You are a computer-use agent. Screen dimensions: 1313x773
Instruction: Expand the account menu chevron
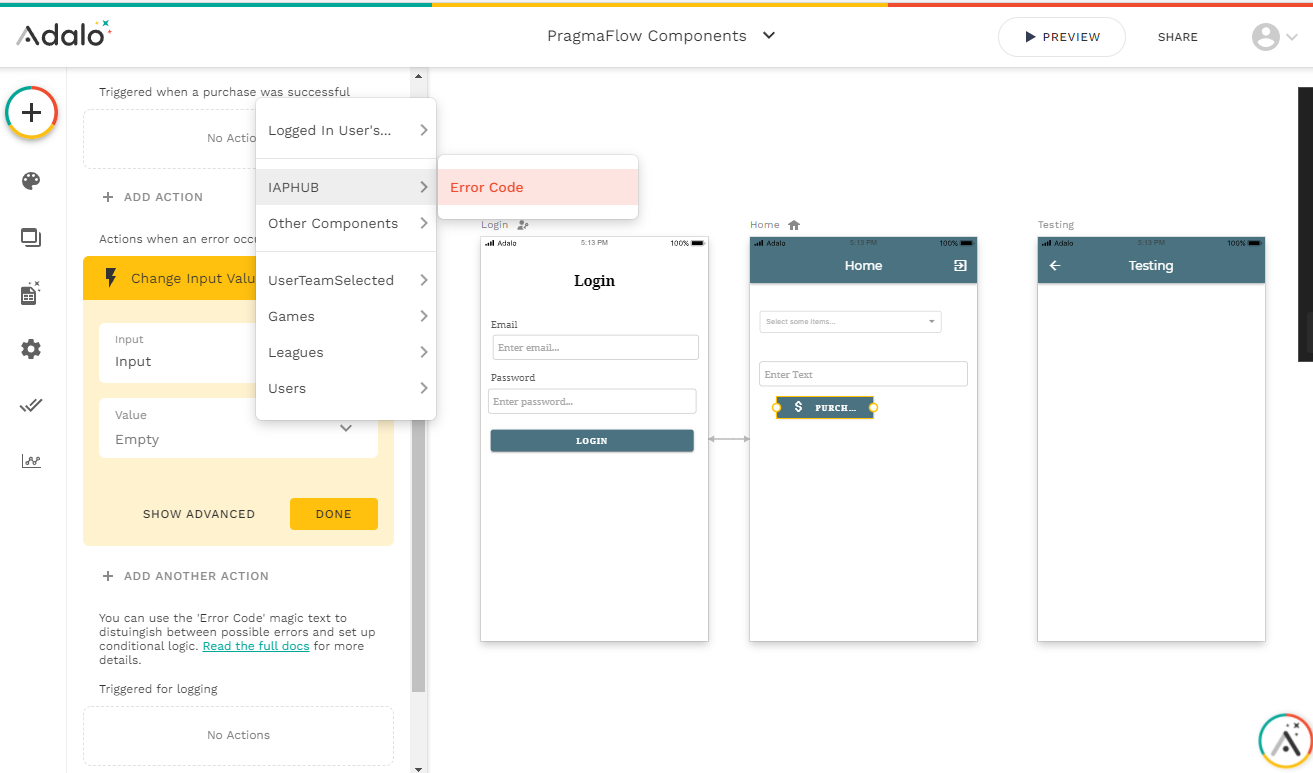tap(1292, 38)
